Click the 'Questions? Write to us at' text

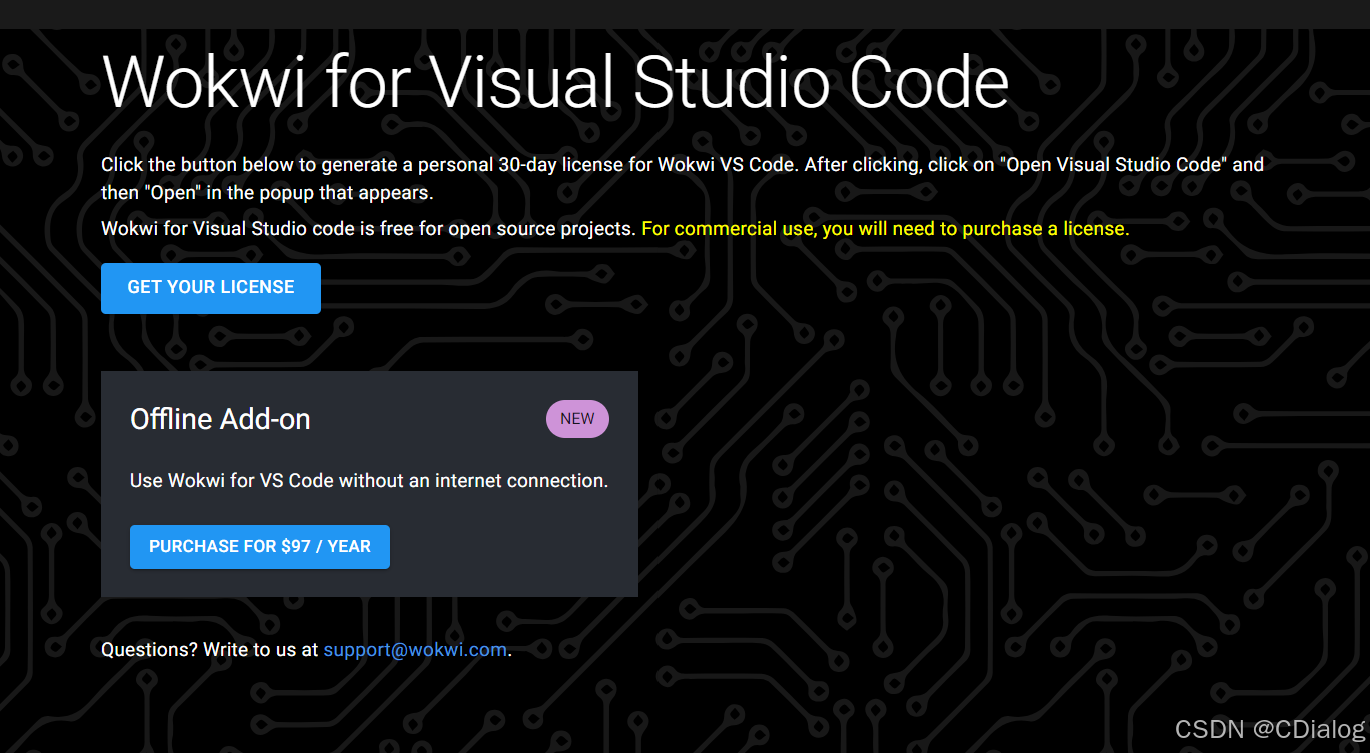(x=210, y=650)
